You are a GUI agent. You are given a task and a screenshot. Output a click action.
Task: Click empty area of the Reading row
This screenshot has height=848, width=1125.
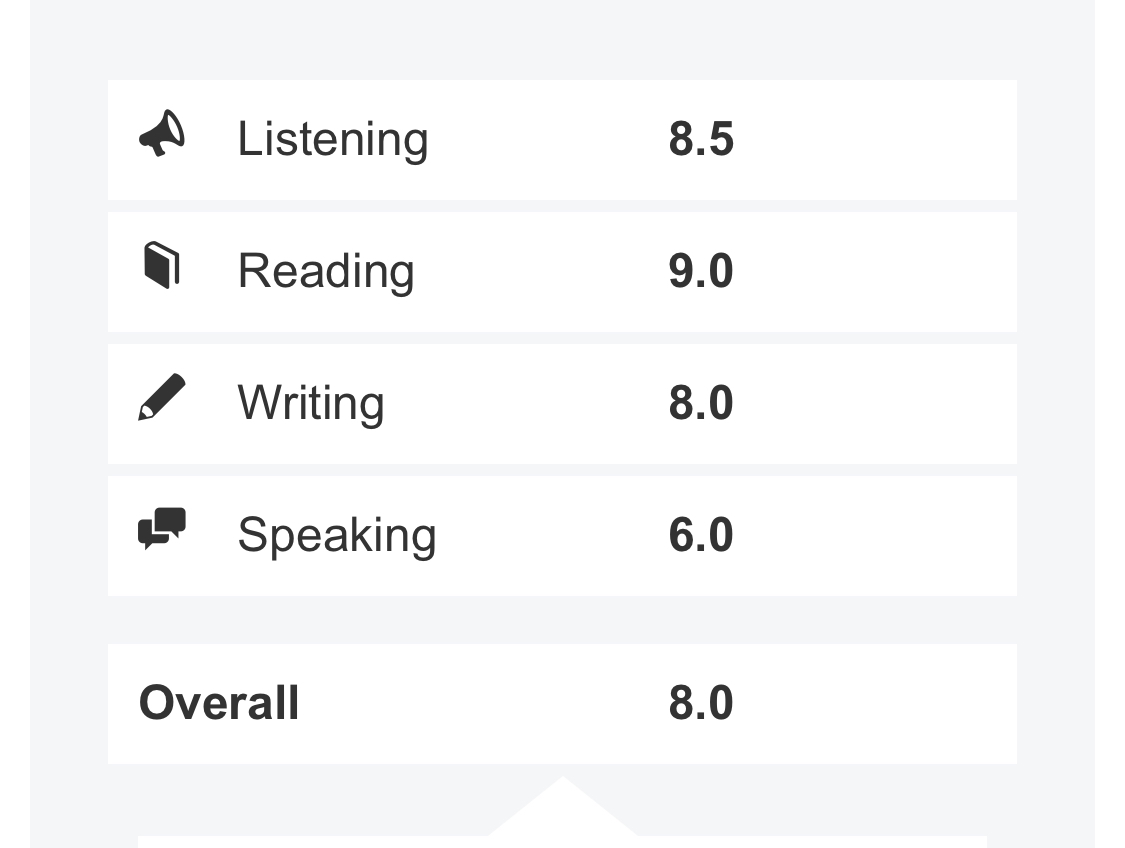[x=875, y=272]
